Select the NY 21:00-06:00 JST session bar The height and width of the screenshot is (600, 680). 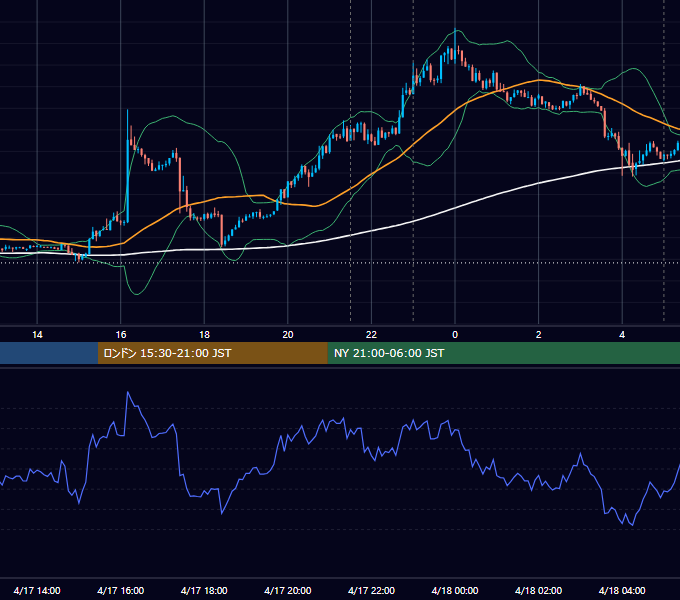(503, 353)
